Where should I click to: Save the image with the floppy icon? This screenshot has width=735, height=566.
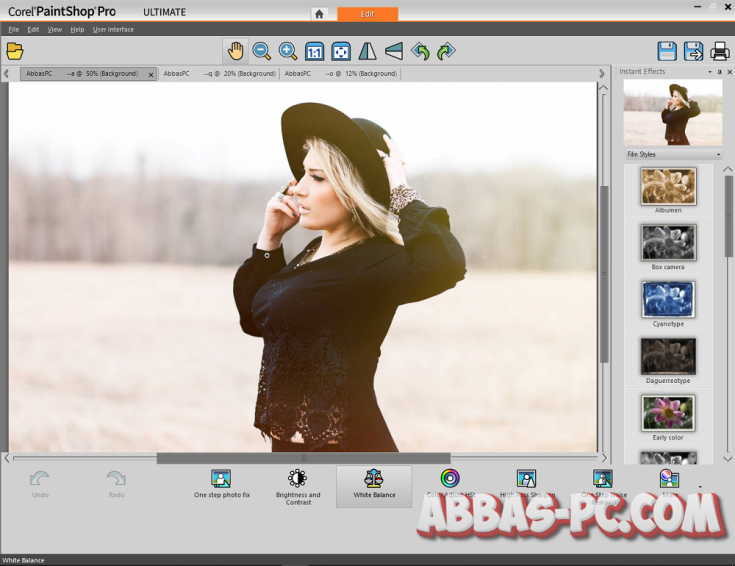[x=667, y=51]
